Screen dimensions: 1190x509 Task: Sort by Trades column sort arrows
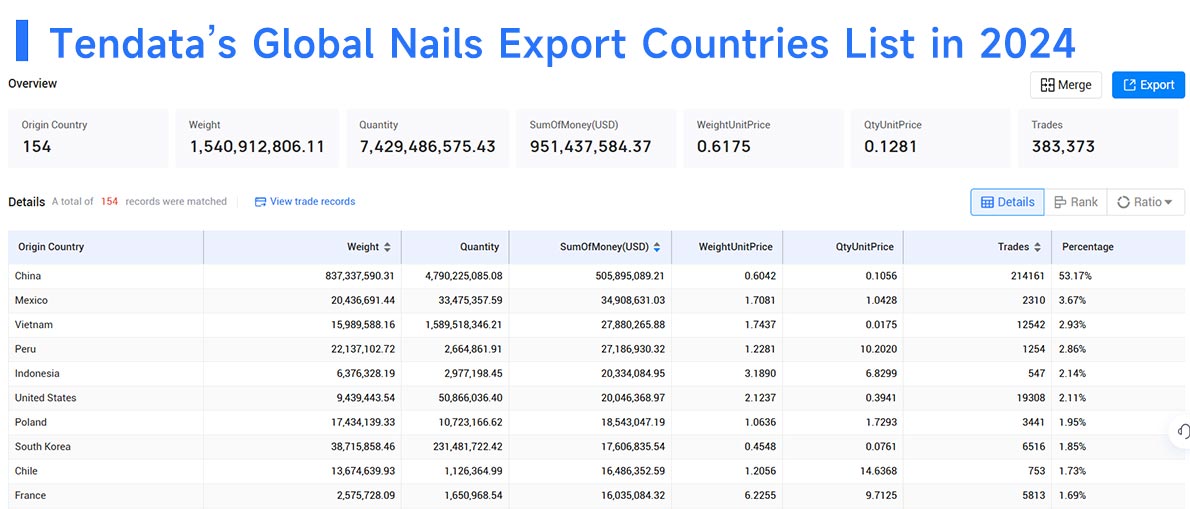click(1037, 247)
